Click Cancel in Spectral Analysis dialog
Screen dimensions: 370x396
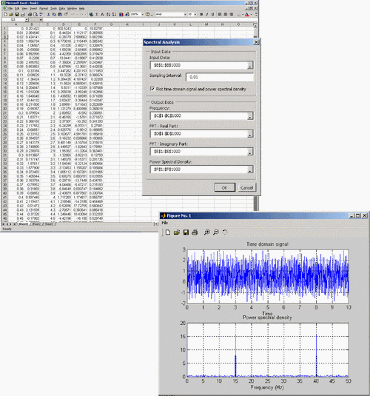(x=247, y=188)
